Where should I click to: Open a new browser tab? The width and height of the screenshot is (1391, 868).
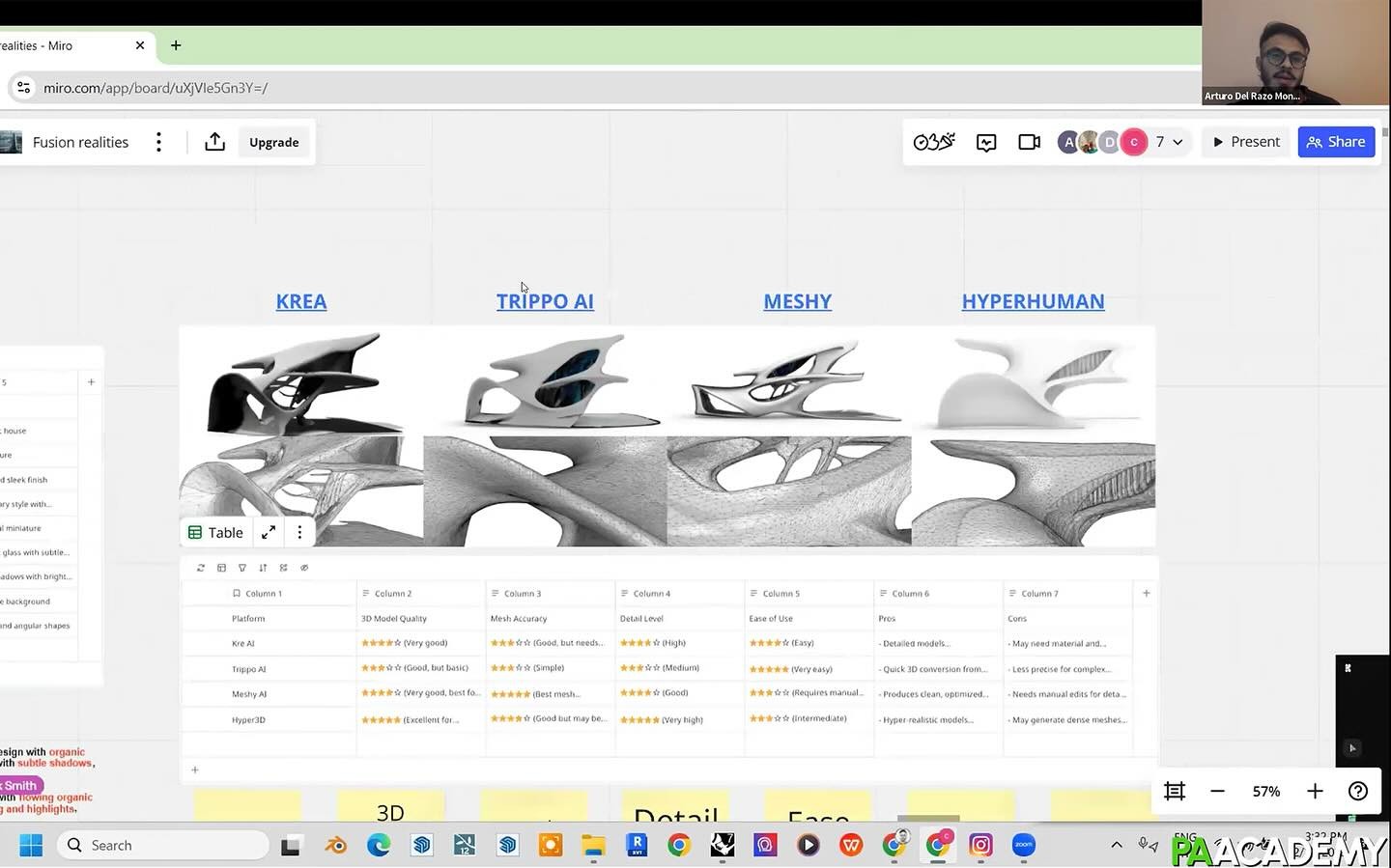(x=176, y=45)
